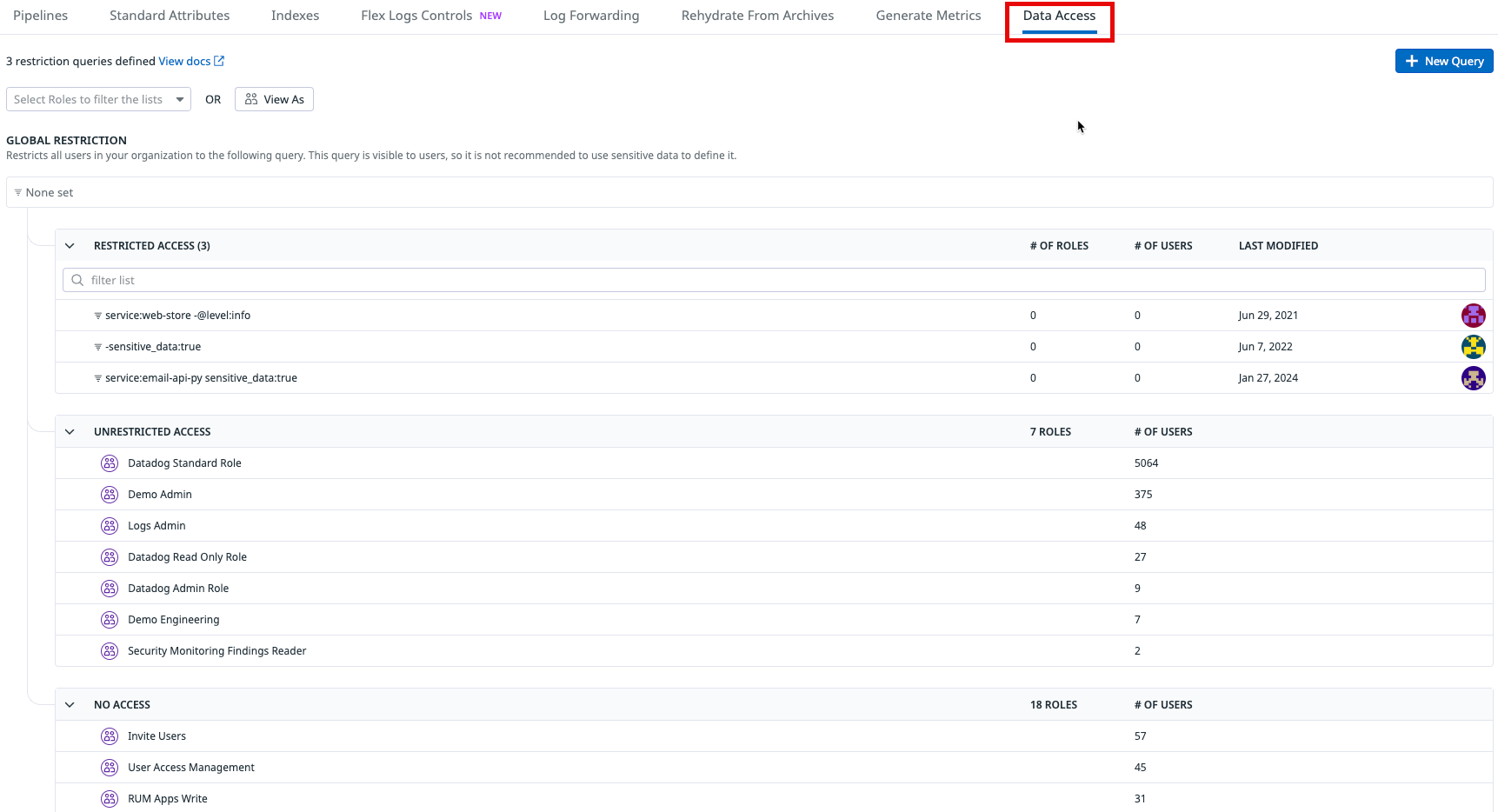Screen dimensions: 1498x812
Task: Select Security Monitoring Findings Reader role name
Action: pyautogui.click(x=217, y=651)
